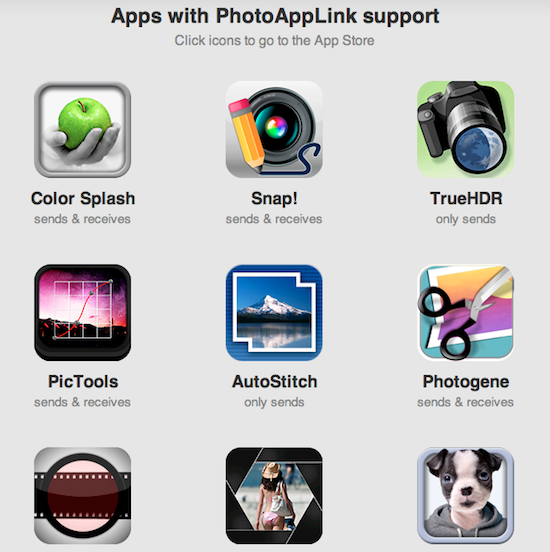
Task: Click the Photogene app name
Action: click(x=466, y=382)
